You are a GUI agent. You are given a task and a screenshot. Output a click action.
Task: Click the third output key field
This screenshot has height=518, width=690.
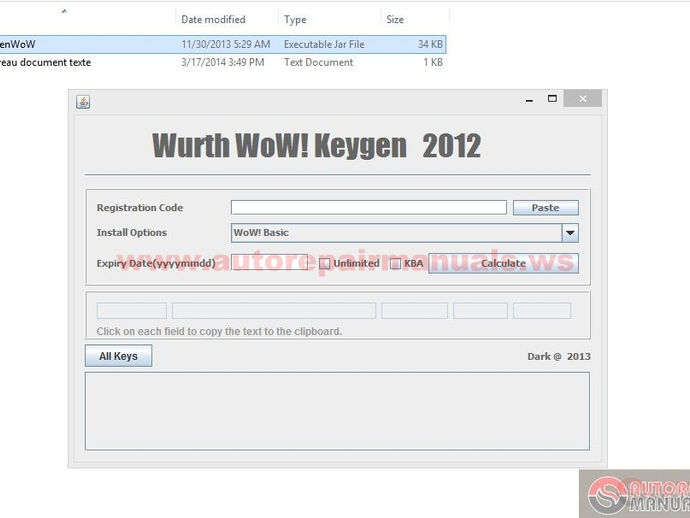[x=415, y=311]
